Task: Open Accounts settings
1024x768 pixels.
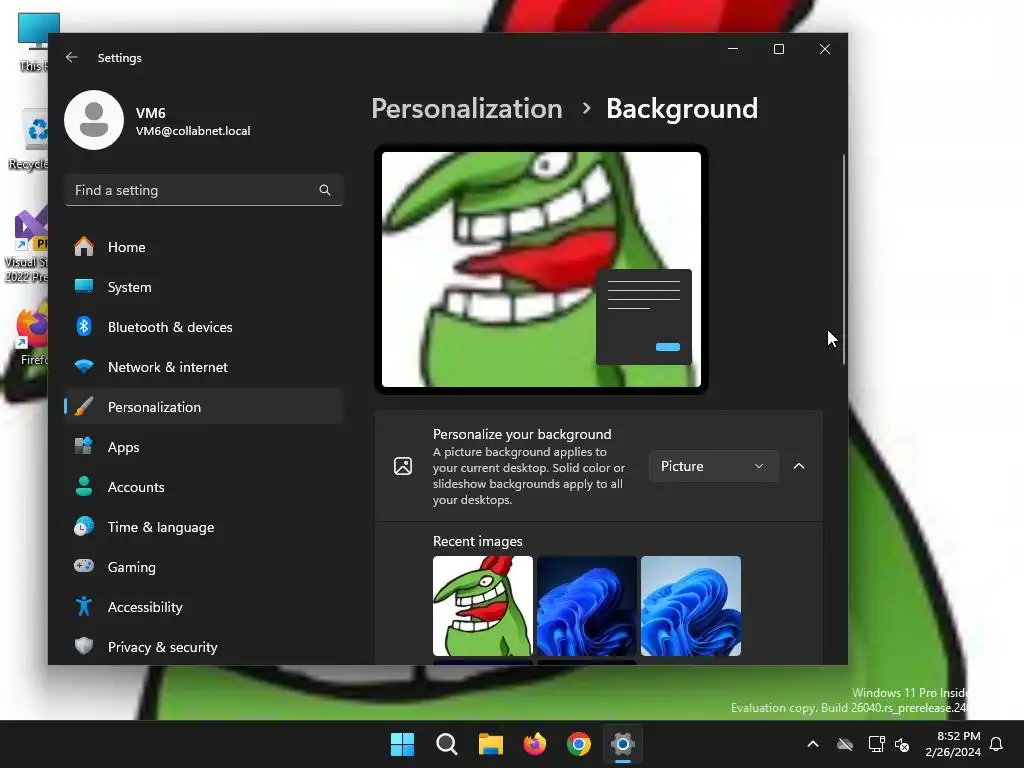Action: pos(204,487)
